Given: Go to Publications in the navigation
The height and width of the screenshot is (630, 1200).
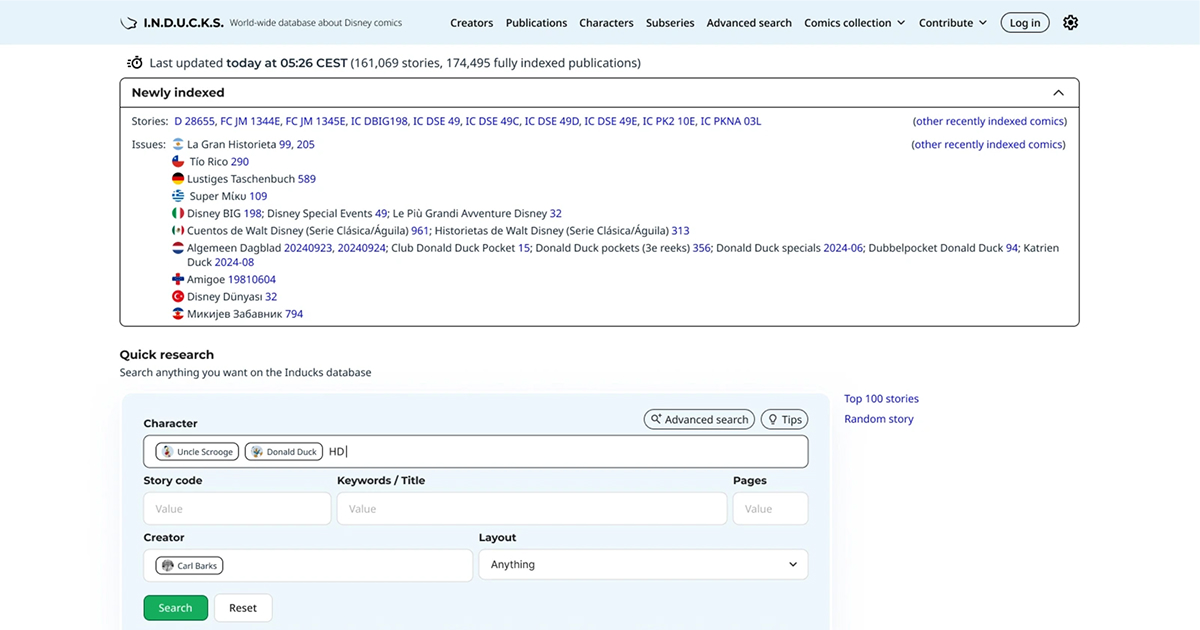Looking at the screenshot, I should [x=536, y=23].
